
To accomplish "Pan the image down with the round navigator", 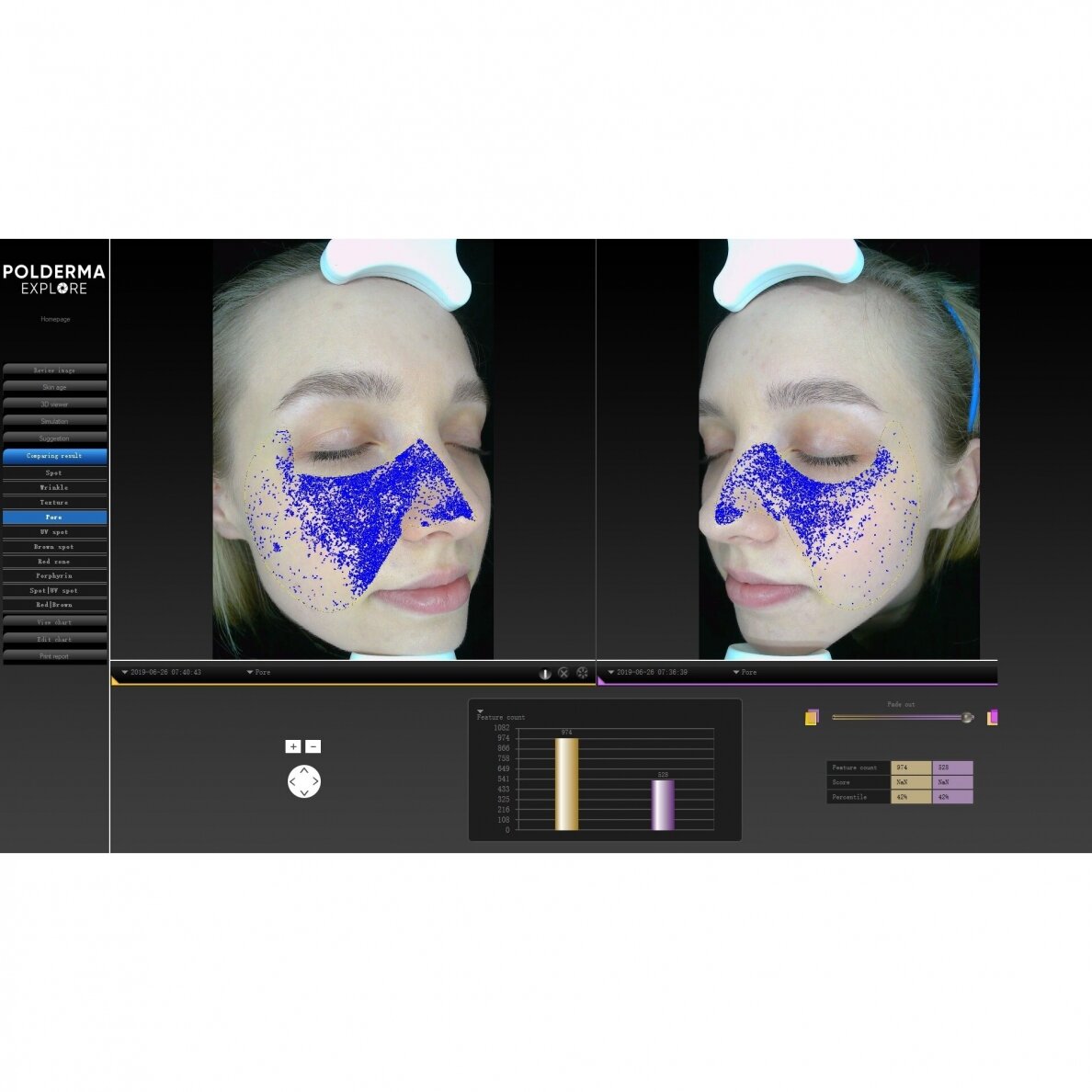I will point(304,792).
